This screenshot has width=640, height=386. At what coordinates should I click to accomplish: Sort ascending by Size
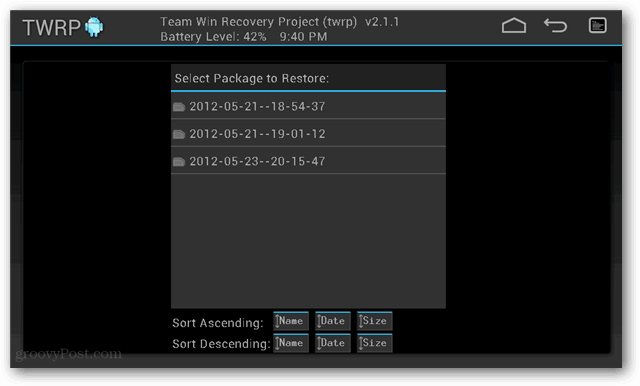point(374,321)
